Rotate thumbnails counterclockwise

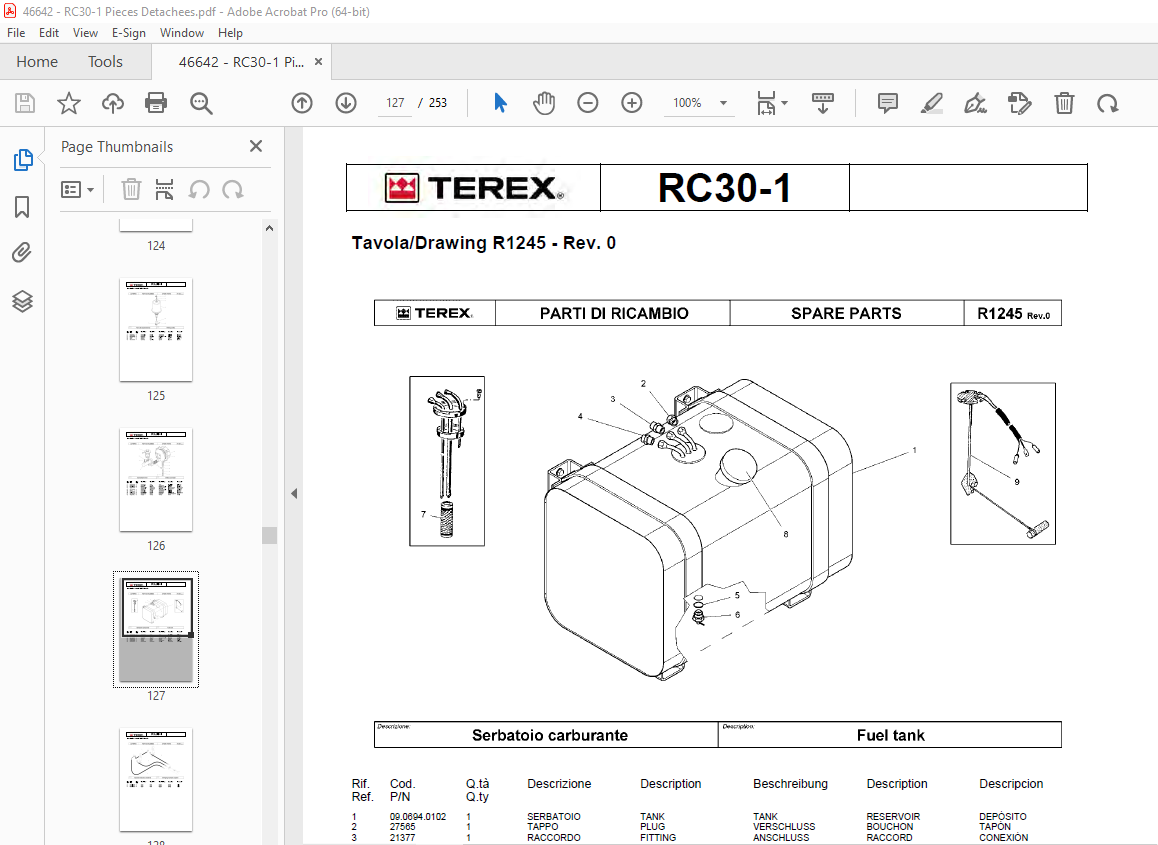199,190
